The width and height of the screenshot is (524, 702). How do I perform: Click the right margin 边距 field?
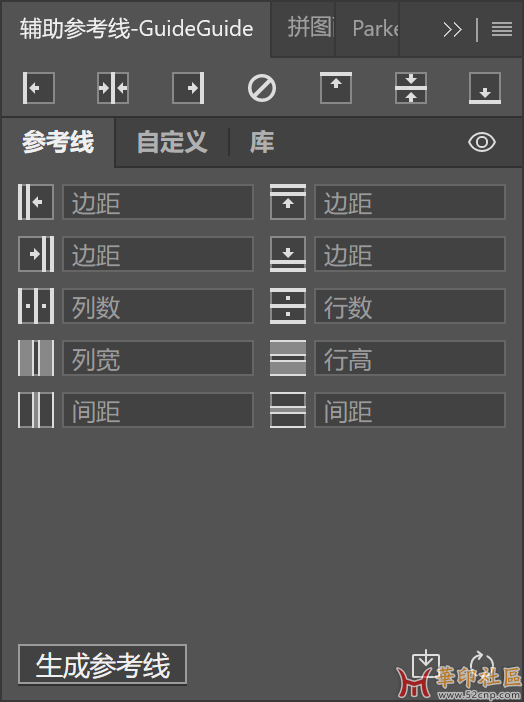click(x=158, y=254)
